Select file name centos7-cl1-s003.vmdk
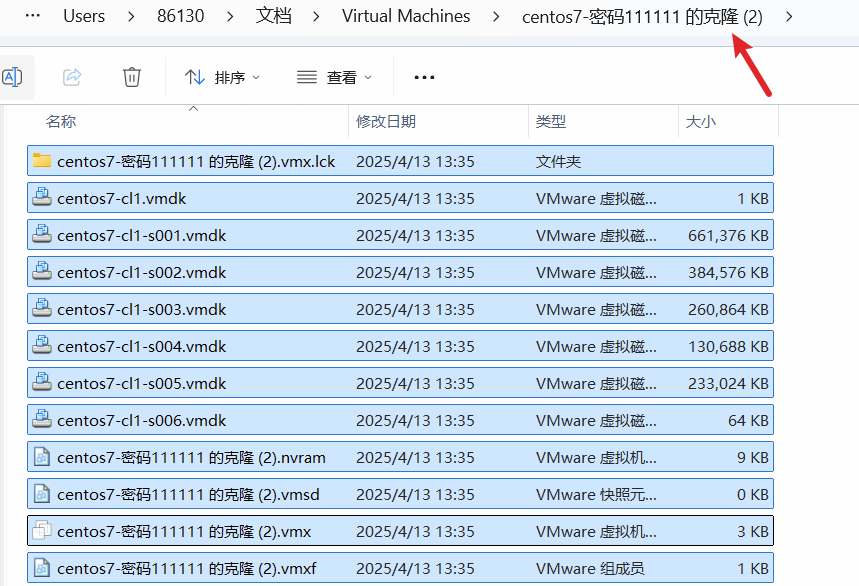859x586 pixels. coord(141,309)
